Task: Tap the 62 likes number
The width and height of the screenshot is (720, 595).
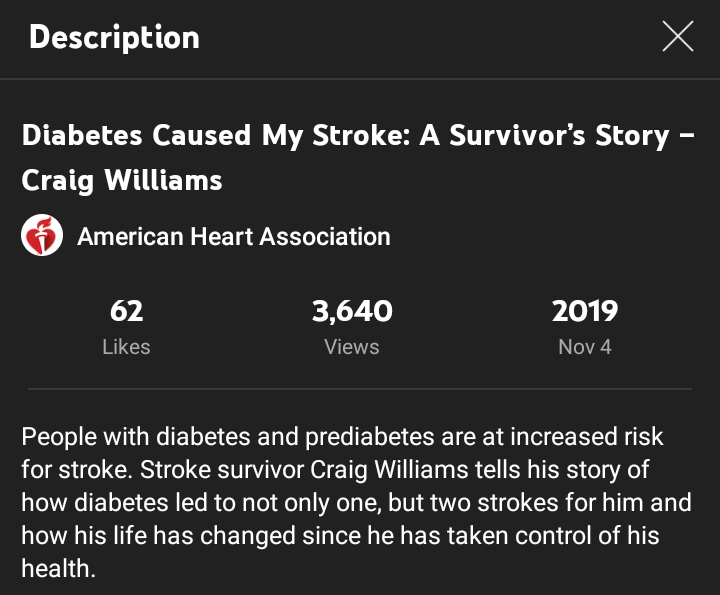Action: click(126, 311)
